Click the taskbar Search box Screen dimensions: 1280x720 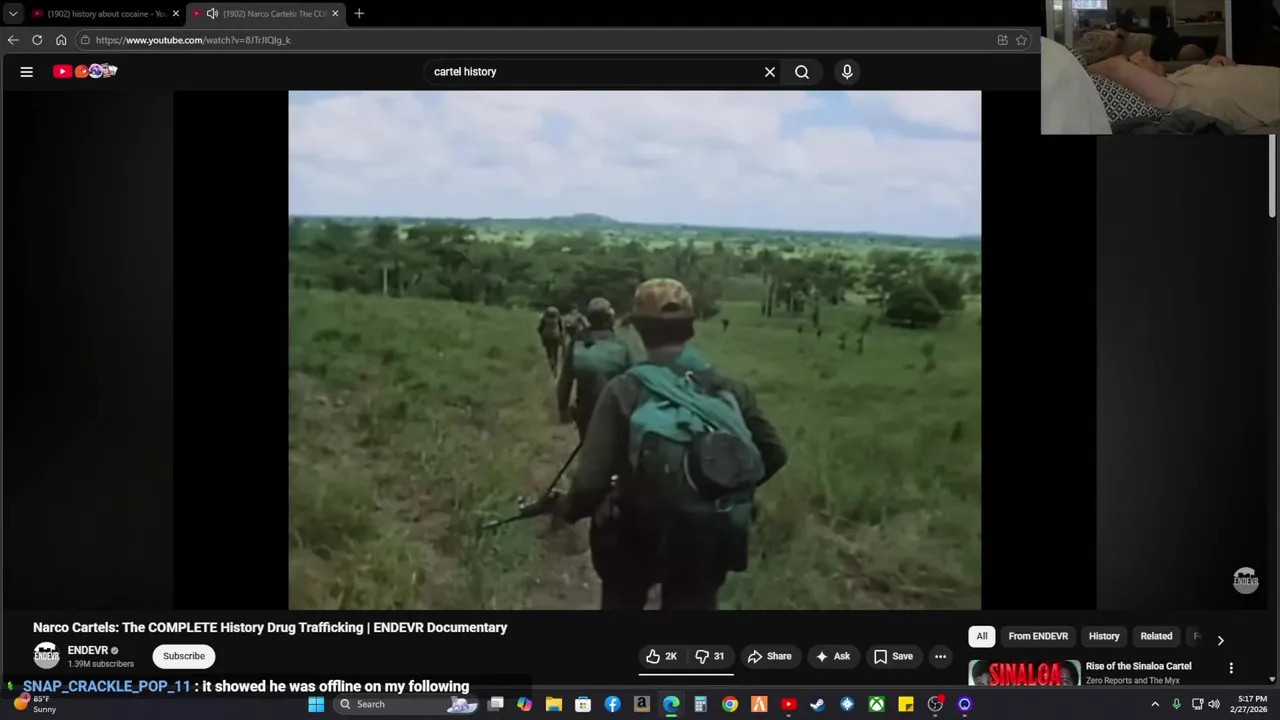404,704
